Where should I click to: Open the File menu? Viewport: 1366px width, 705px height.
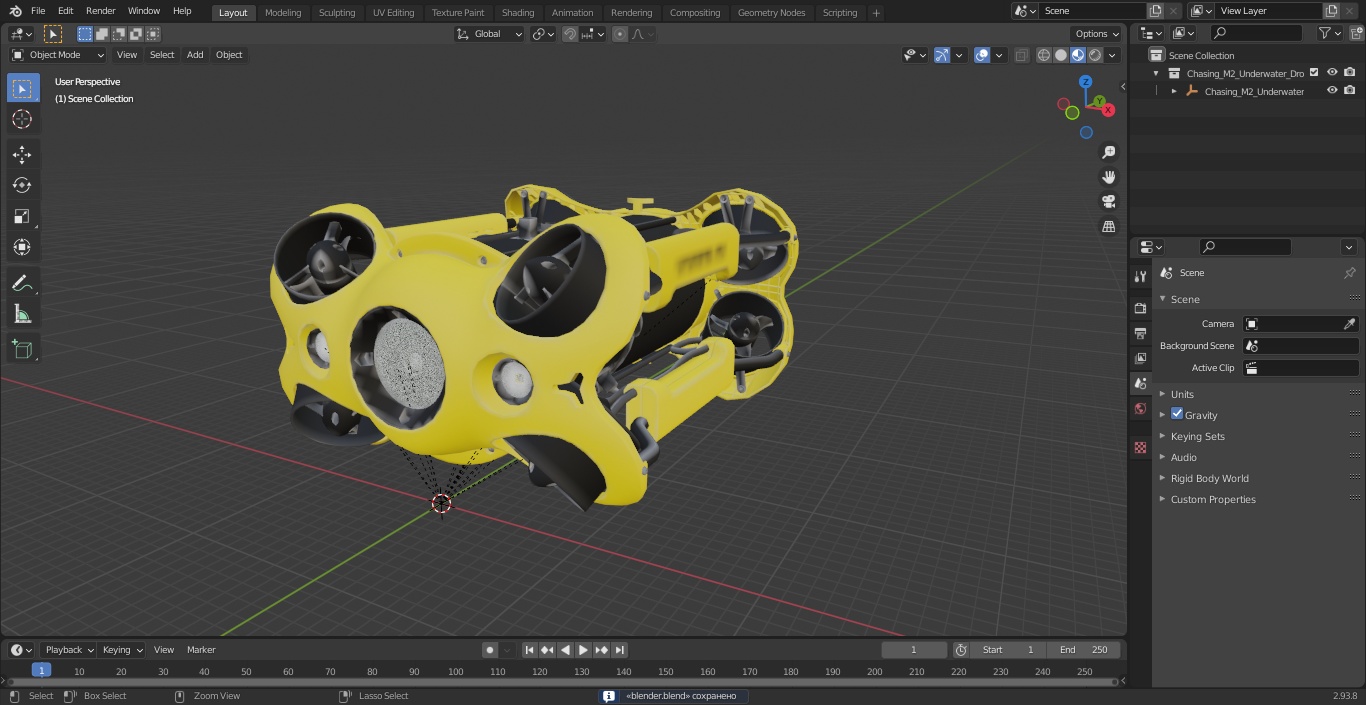tap(38, 11)
